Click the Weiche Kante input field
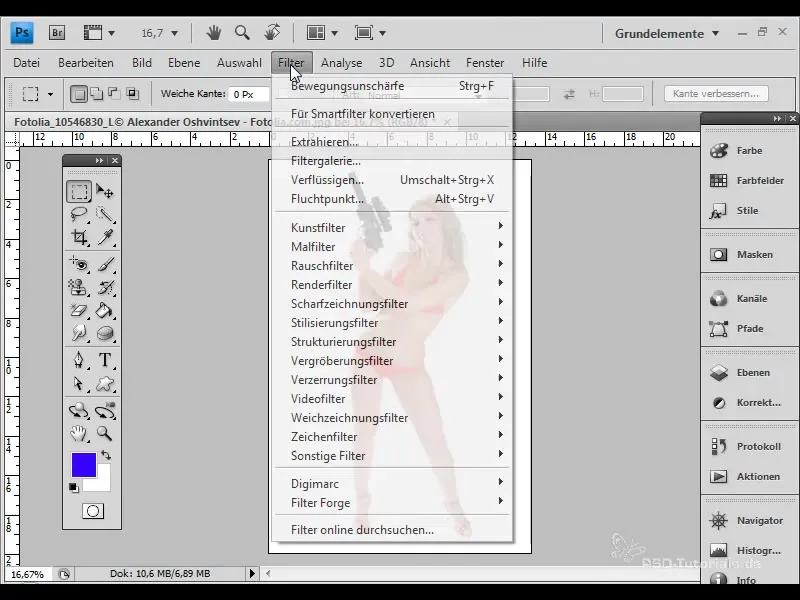 249,94
